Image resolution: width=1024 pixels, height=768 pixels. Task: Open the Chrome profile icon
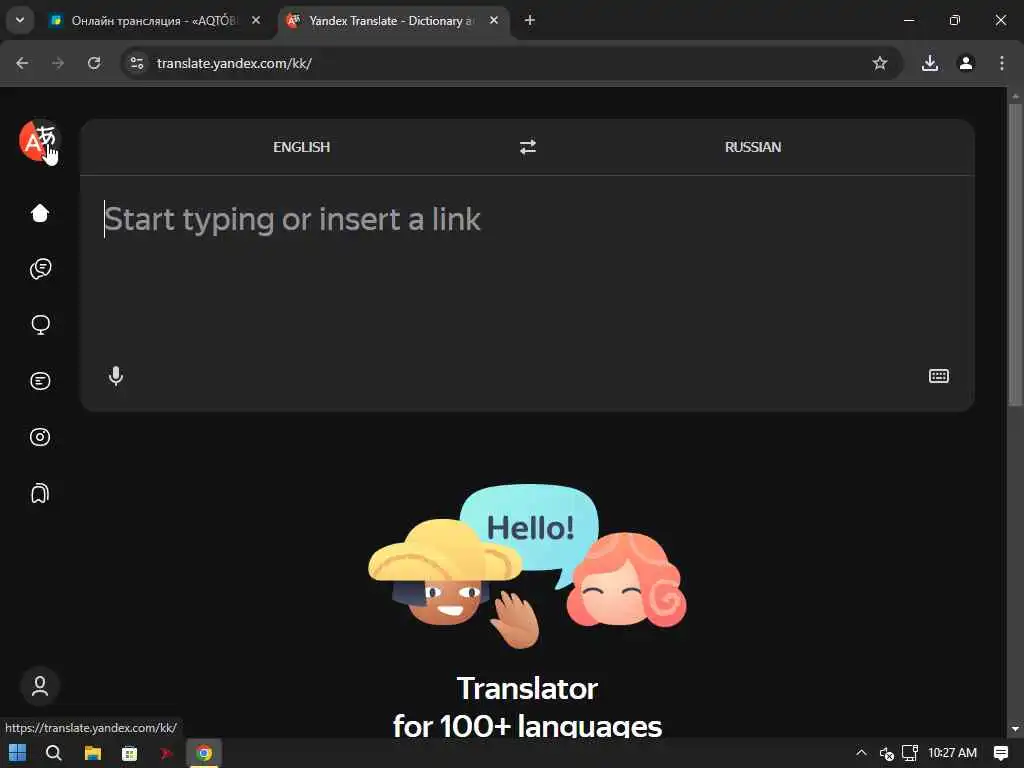966,63
